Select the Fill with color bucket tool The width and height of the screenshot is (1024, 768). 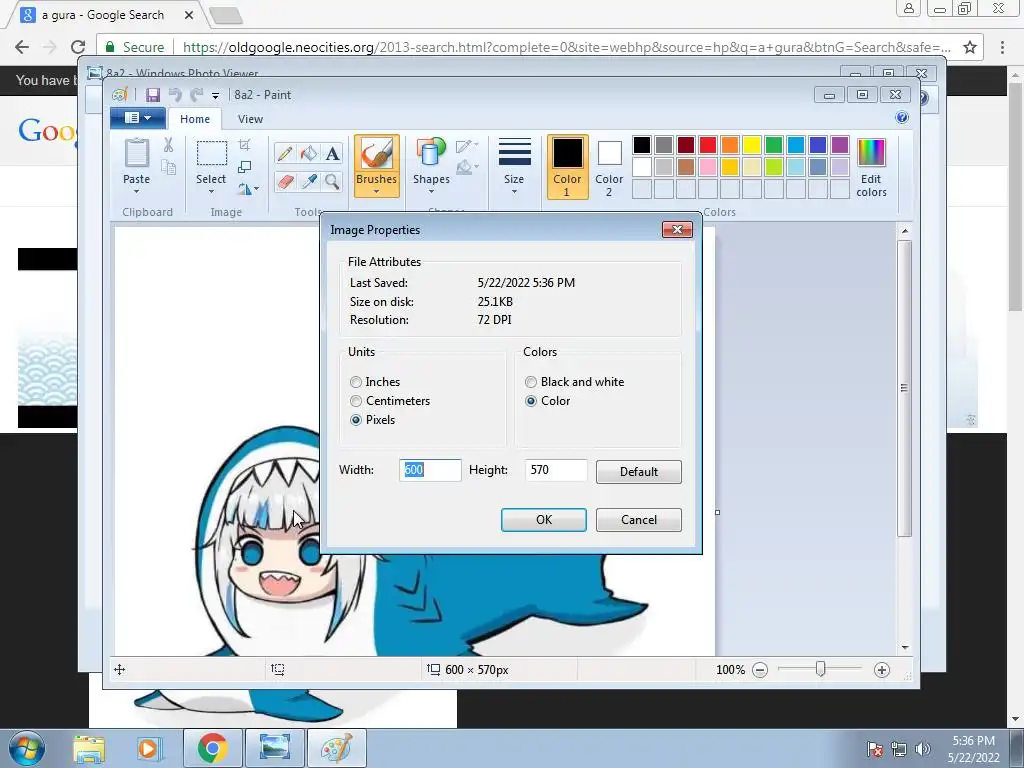tap(308, 153)
